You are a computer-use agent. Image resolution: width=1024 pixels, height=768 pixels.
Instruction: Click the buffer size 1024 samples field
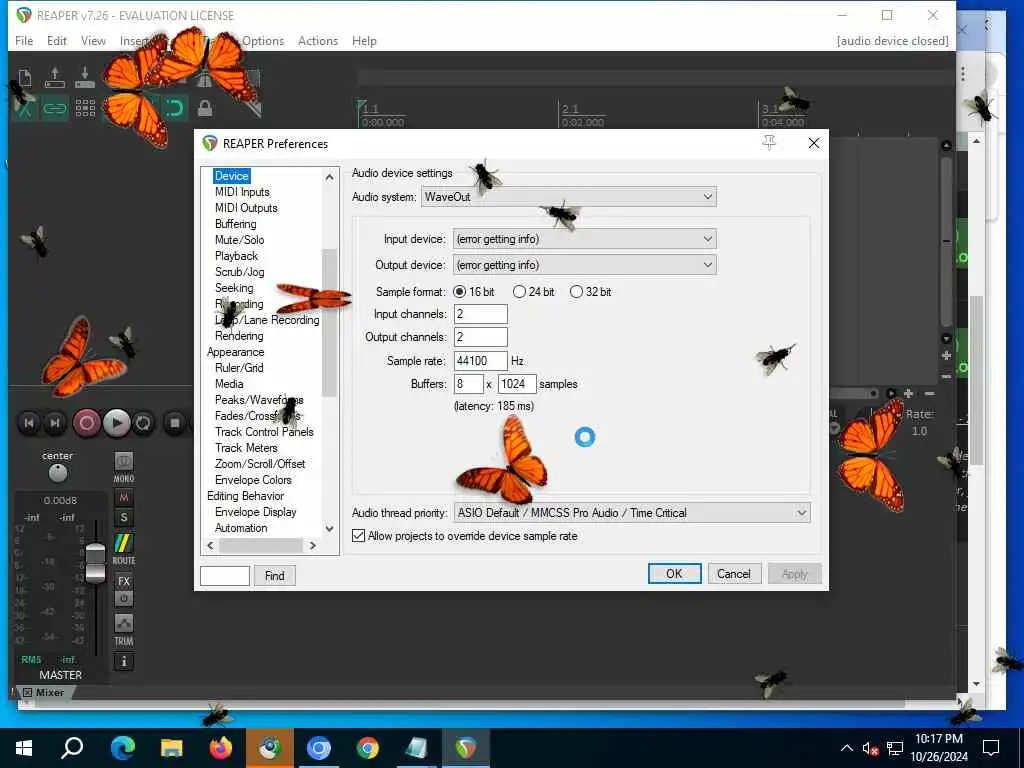tap(517, 384)
